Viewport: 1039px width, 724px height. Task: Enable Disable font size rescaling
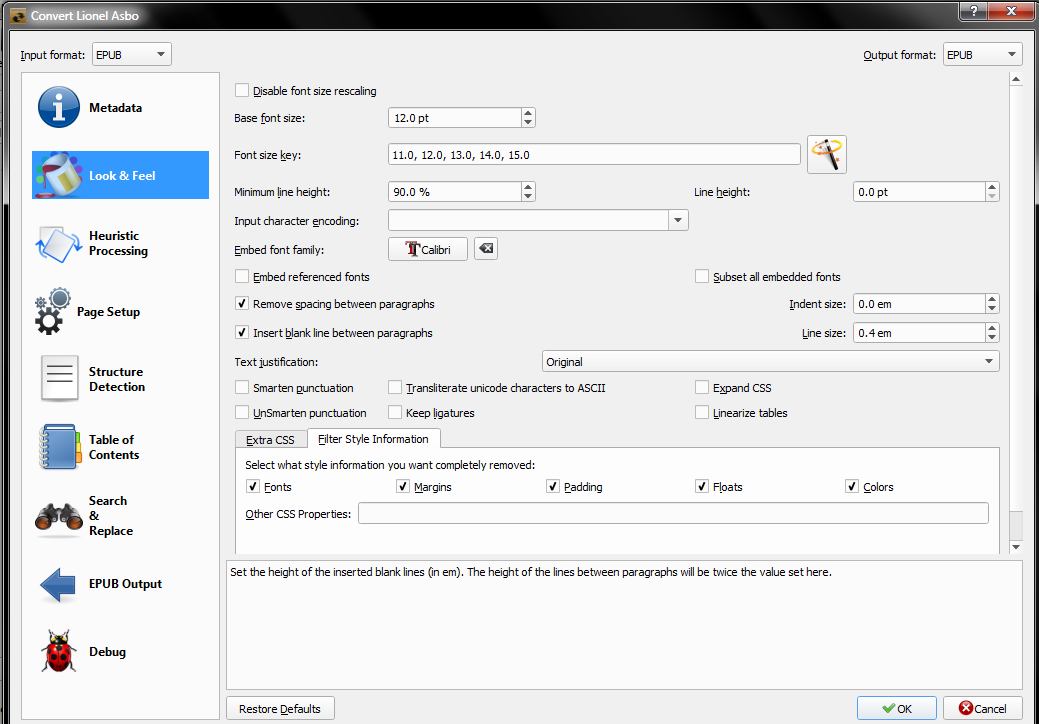click(x=242, y=91)
